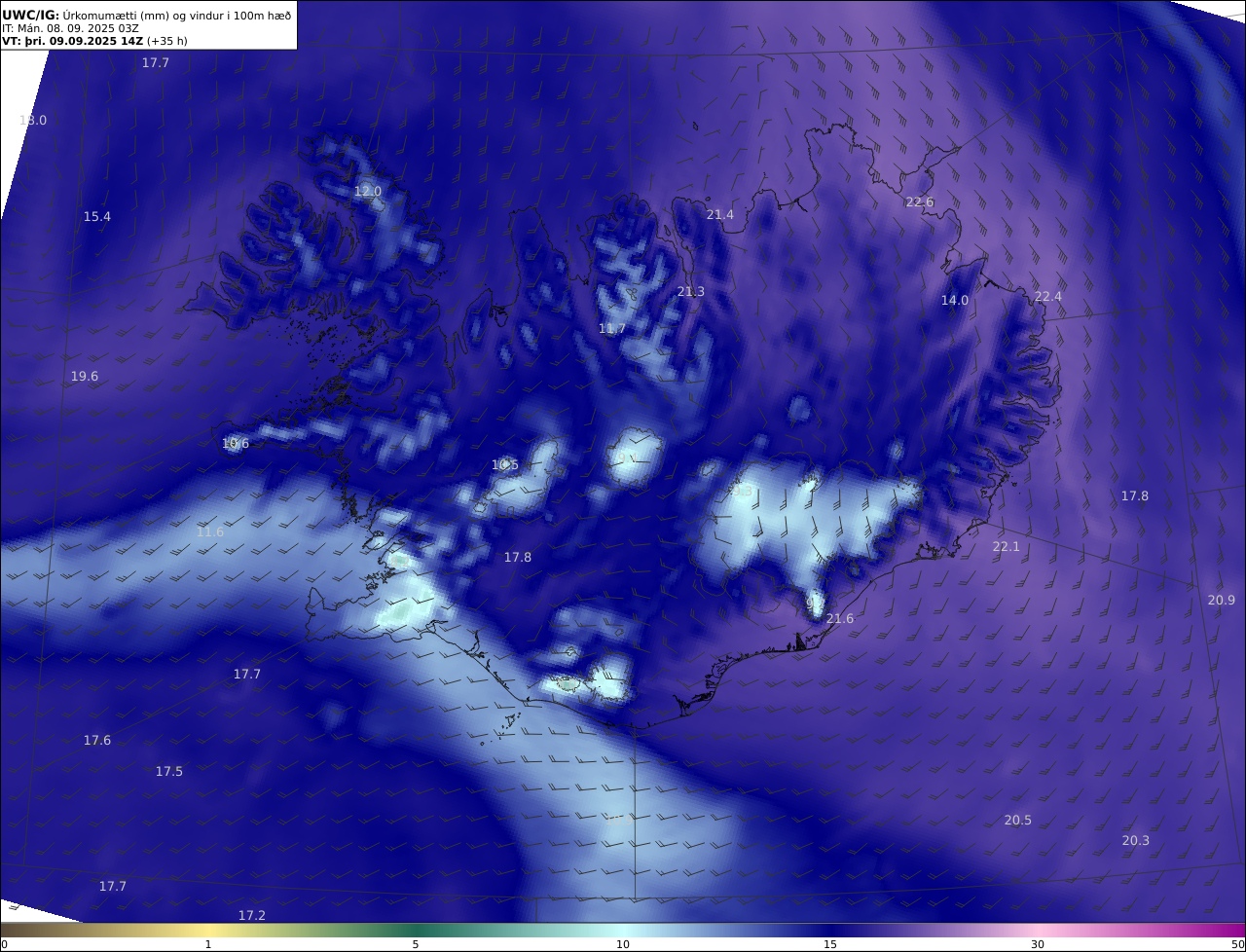Viewport: 1246px width, 952px height.
Task: Click the 17.2 value near the color scale
Action: 252,916
